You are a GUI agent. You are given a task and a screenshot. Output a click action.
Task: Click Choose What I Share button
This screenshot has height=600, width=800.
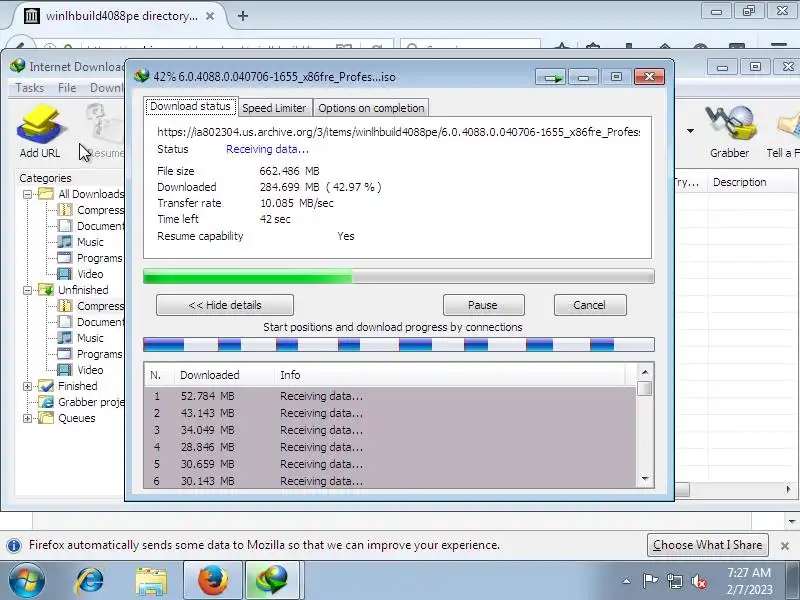(708, 545)
